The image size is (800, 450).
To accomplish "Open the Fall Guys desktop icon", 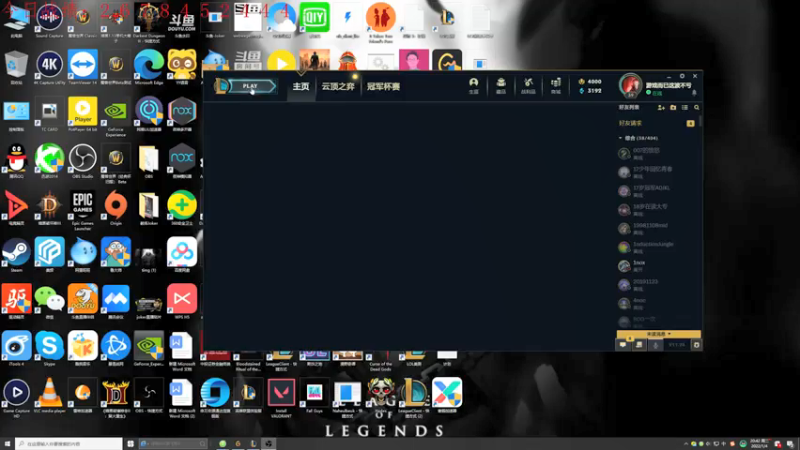I will 314,396.
